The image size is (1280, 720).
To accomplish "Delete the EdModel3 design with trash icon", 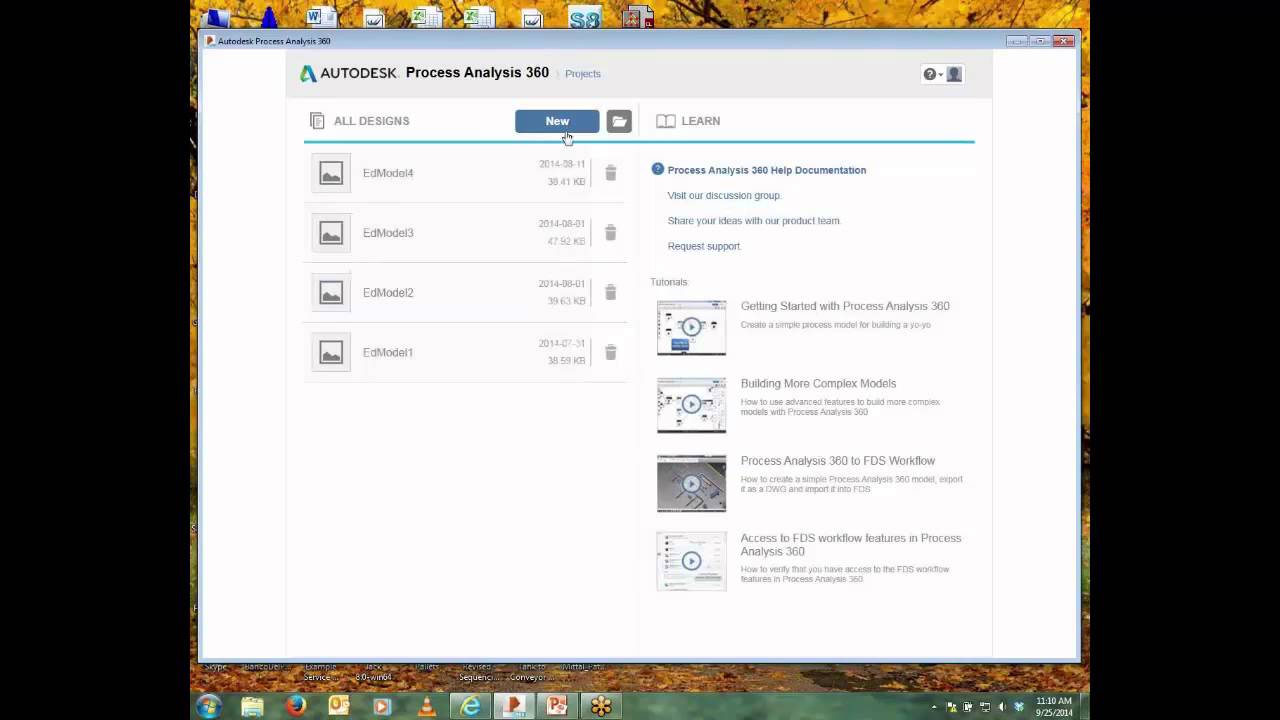I will click(610, 233).
